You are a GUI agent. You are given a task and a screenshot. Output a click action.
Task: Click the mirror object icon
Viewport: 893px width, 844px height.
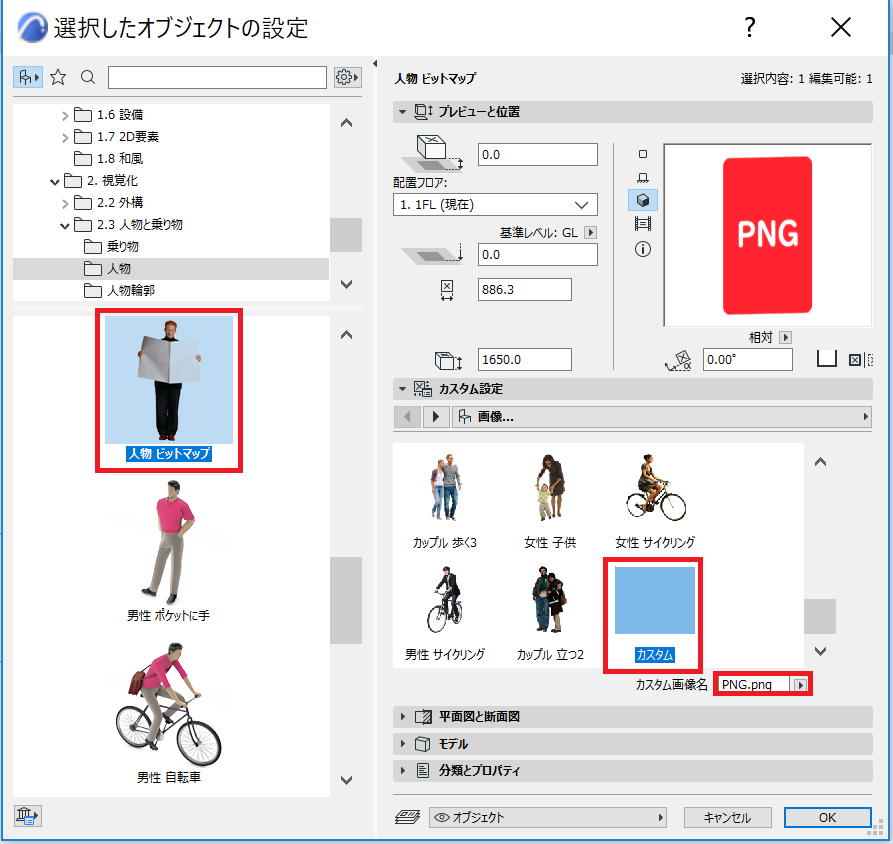pos(859,359)
